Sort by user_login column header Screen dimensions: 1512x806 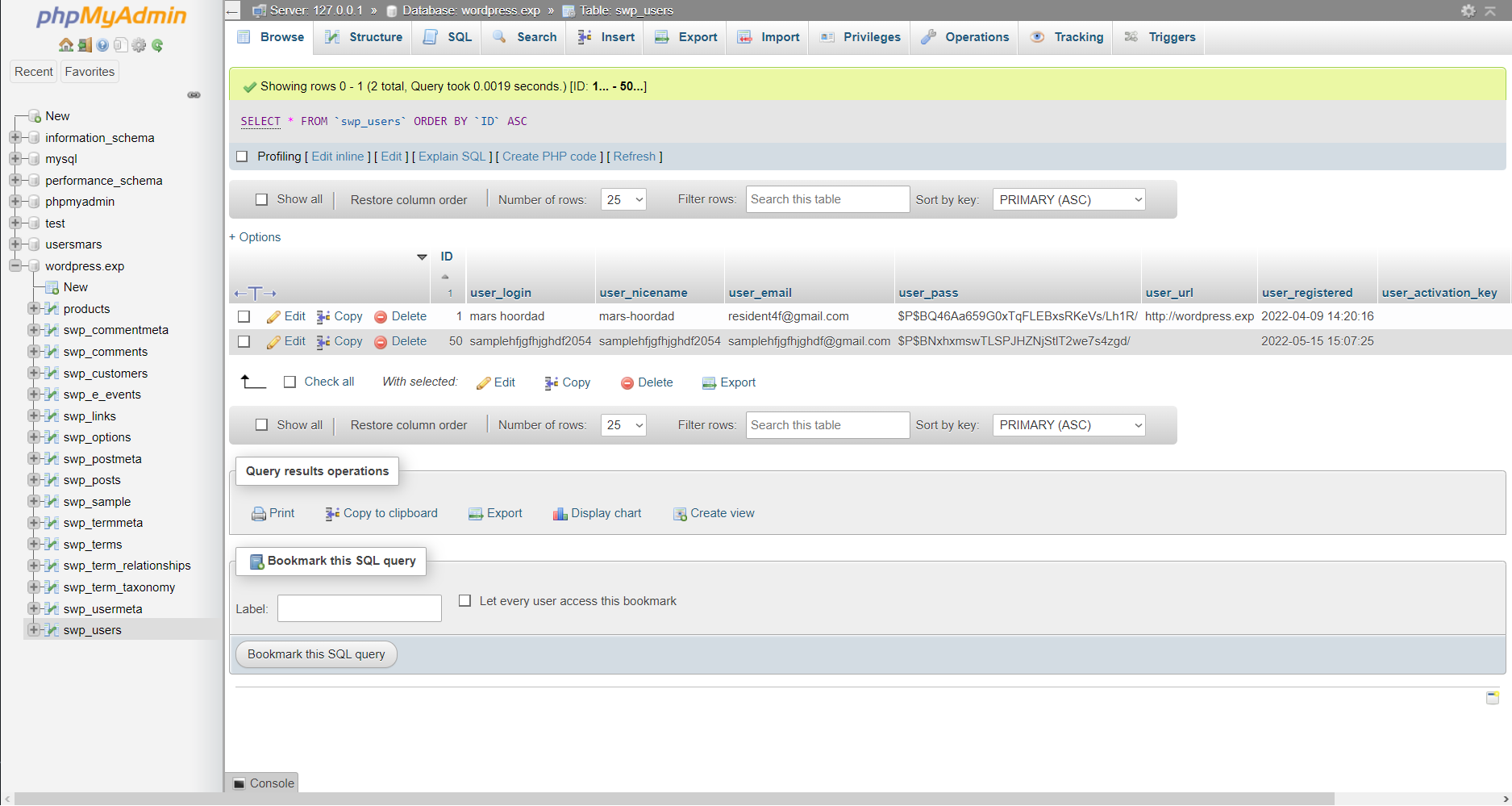[x=501, y=293]
